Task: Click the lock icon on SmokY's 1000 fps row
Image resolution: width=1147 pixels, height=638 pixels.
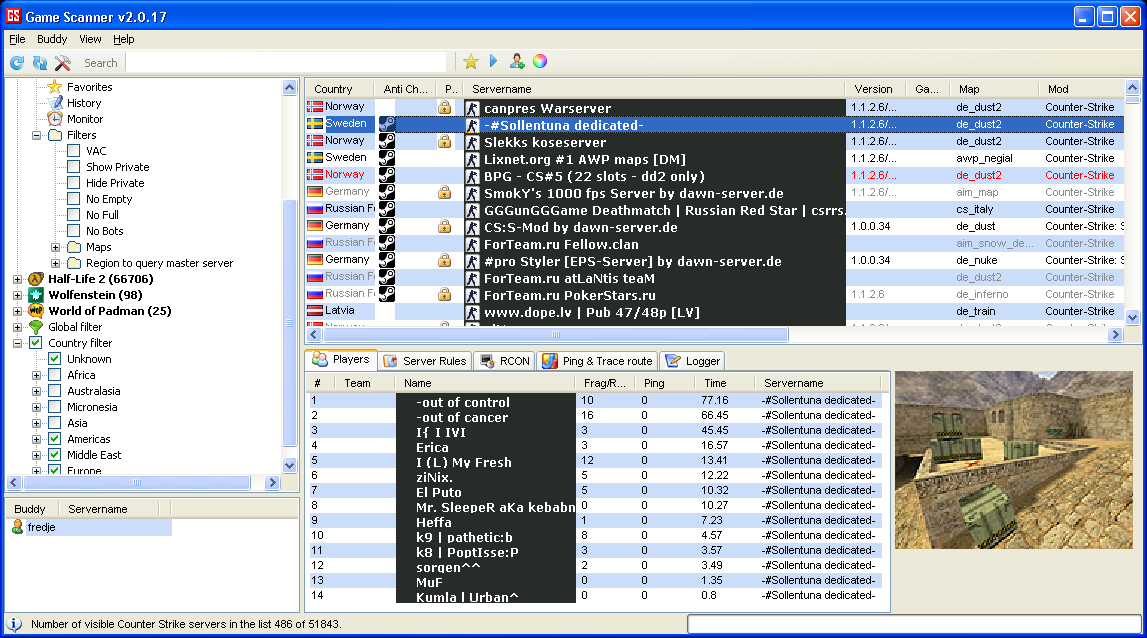Action: 444,192
